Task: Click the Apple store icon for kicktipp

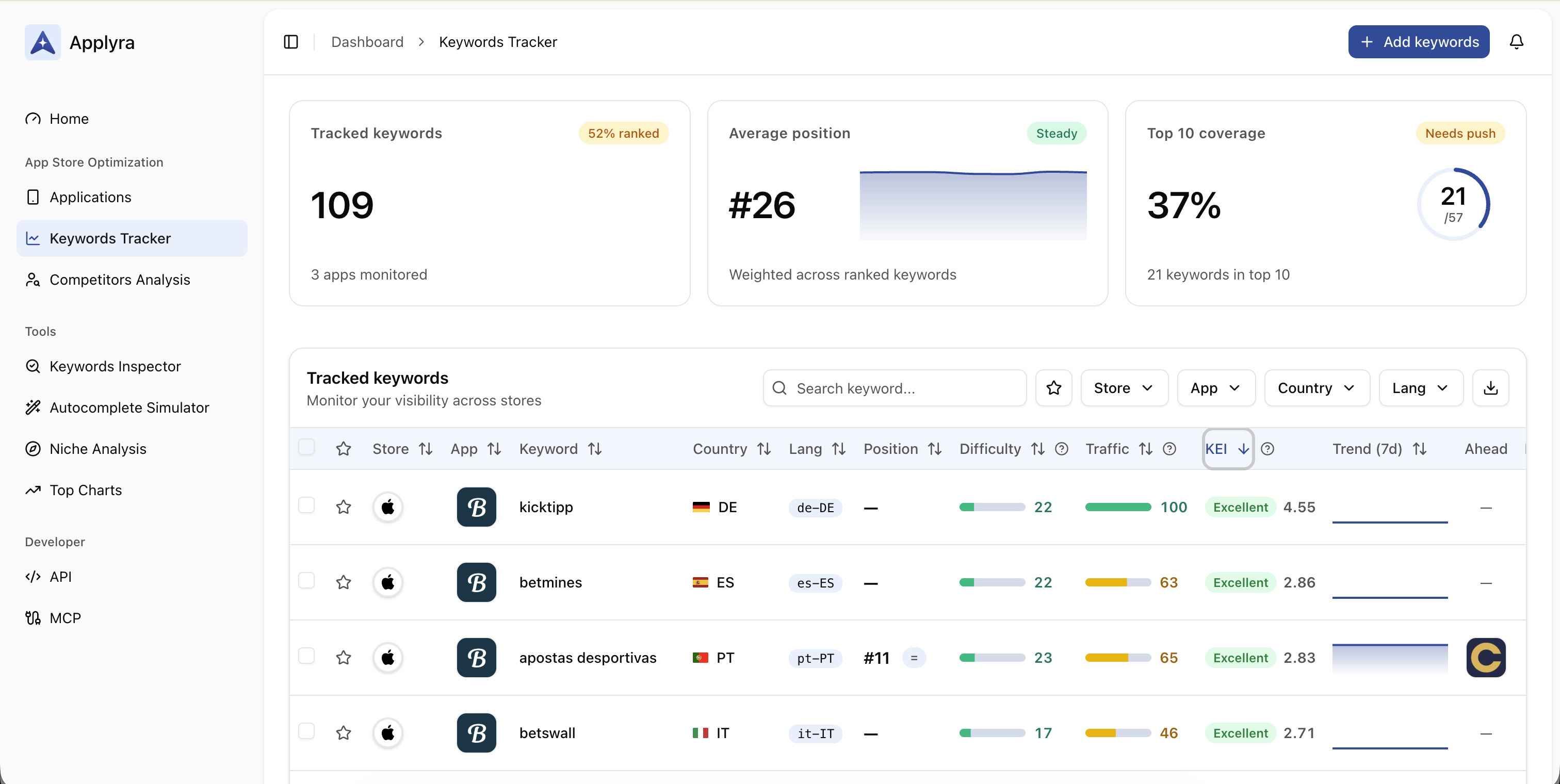Action: click(387, 507)
